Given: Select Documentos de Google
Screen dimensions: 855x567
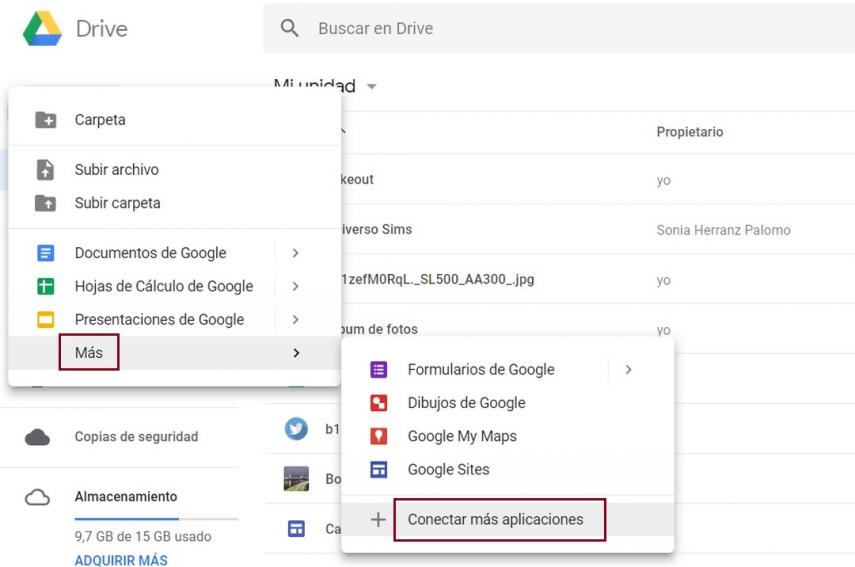Looking at the screenshot, I should click(150, 253).
